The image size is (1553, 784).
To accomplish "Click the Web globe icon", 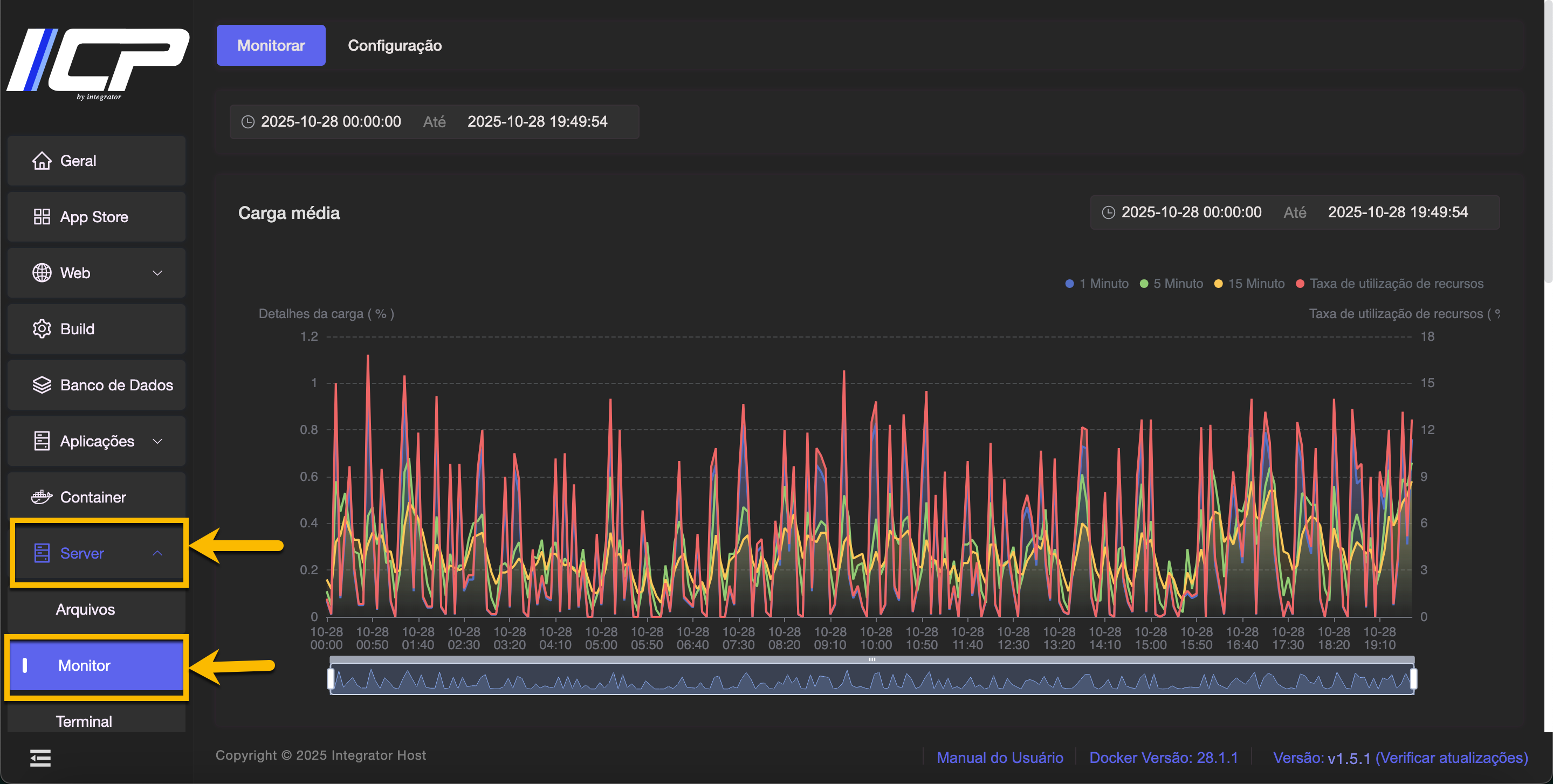I will point(42,273).
